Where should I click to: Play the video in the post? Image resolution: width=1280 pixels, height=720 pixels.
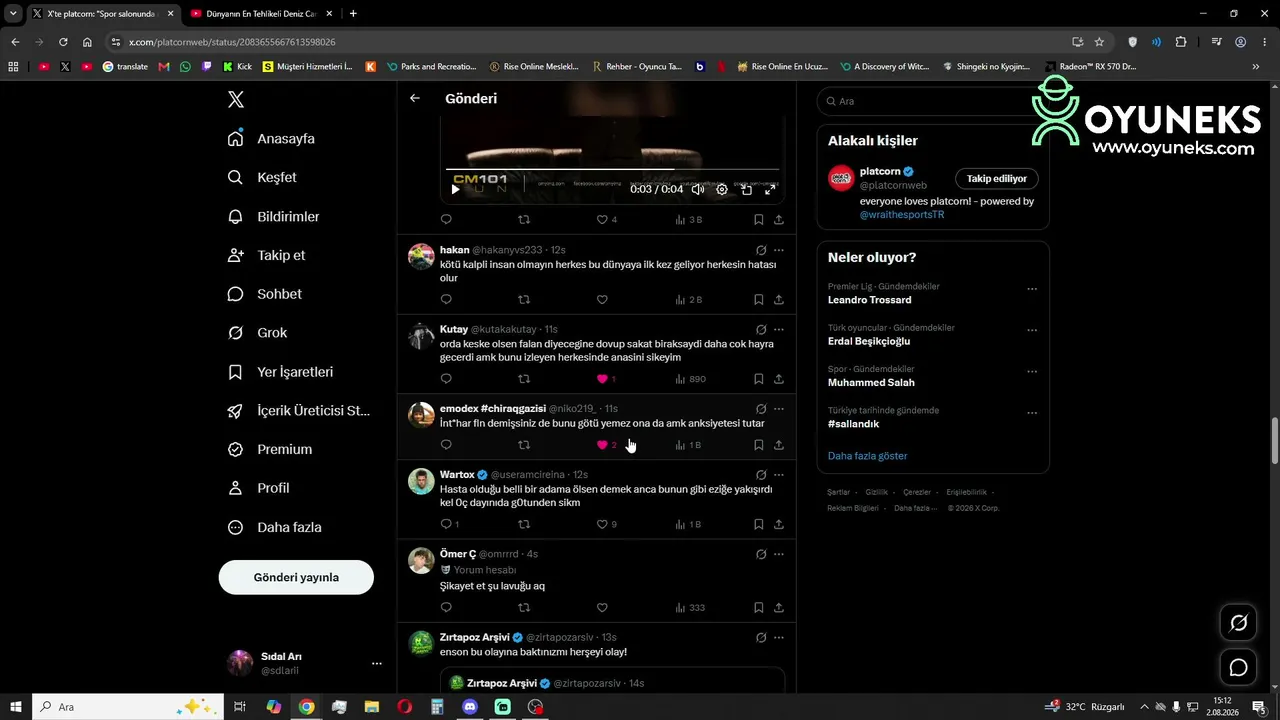coord(455,189)
